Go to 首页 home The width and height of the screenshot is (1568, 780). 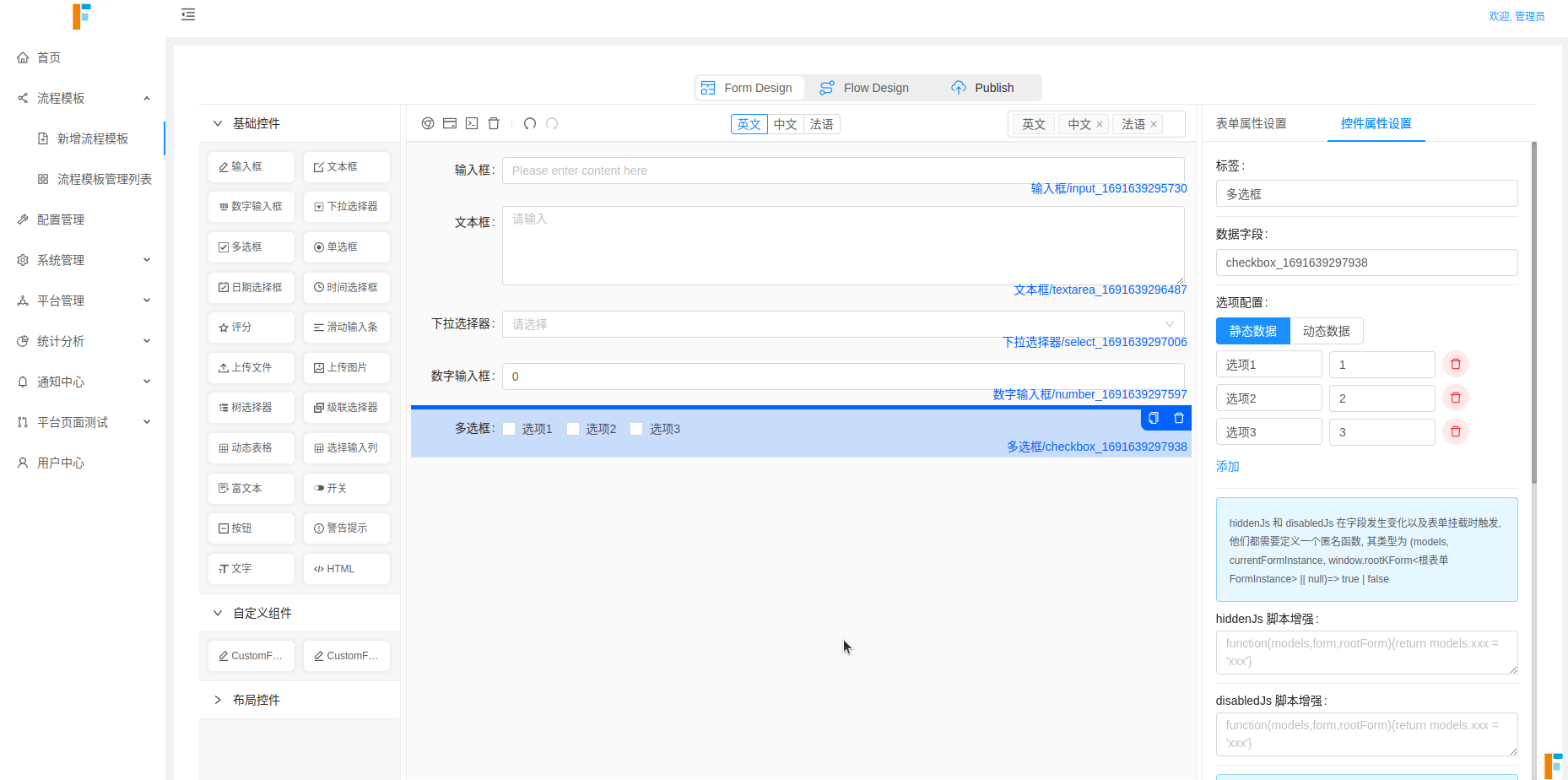click(83, 57)
